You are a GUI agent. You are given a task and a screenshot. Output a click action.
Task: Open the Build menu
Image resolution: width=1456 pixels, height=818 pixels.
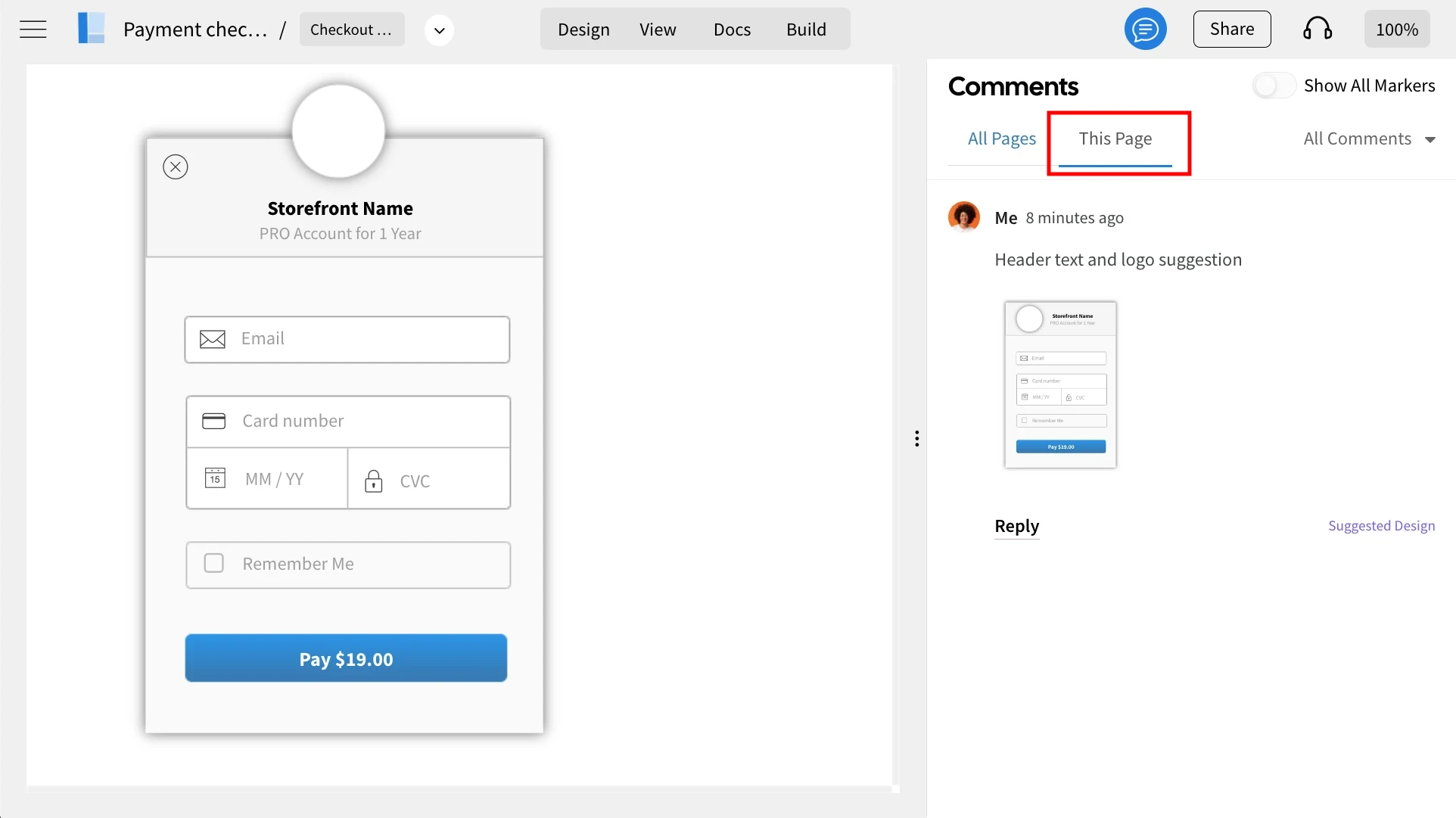pyautogui.click(x=806, y=30)
